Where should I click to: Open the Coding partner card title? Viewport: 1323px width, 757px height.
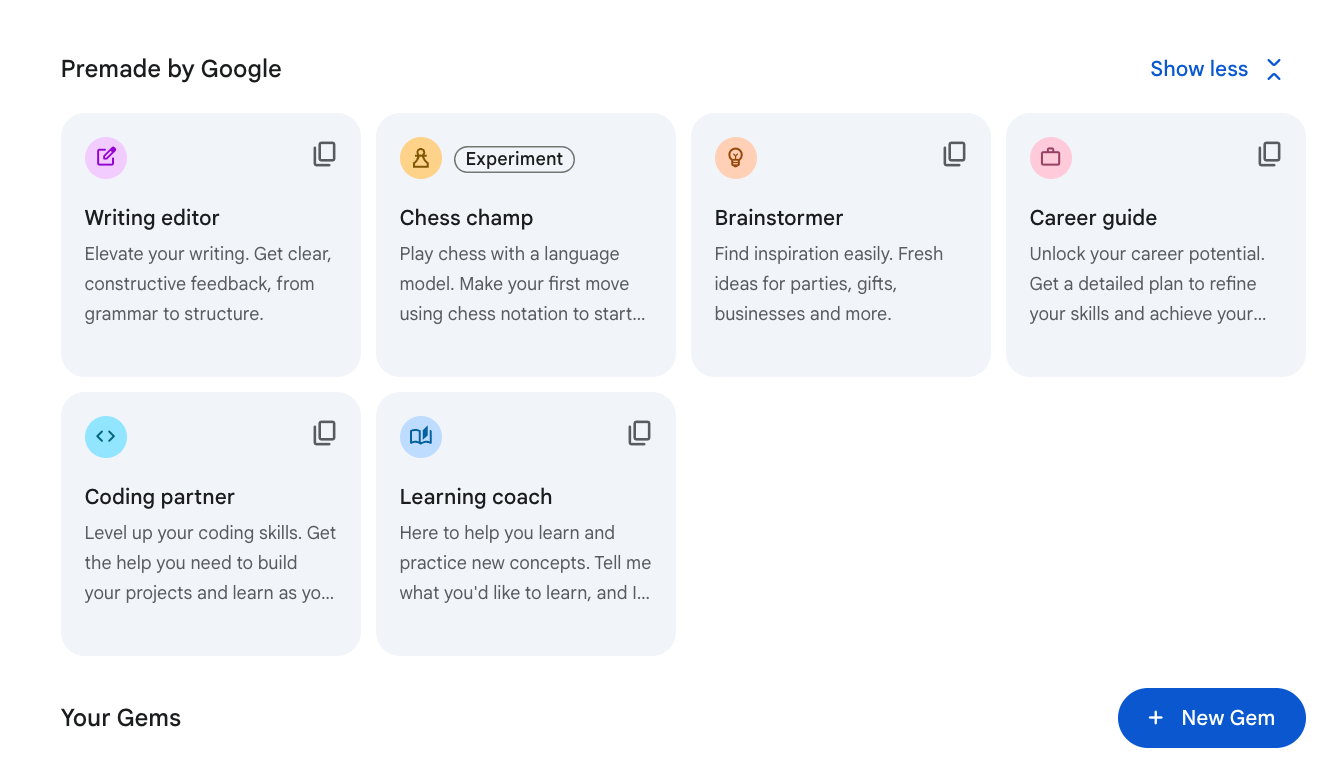tap(160, 497)
